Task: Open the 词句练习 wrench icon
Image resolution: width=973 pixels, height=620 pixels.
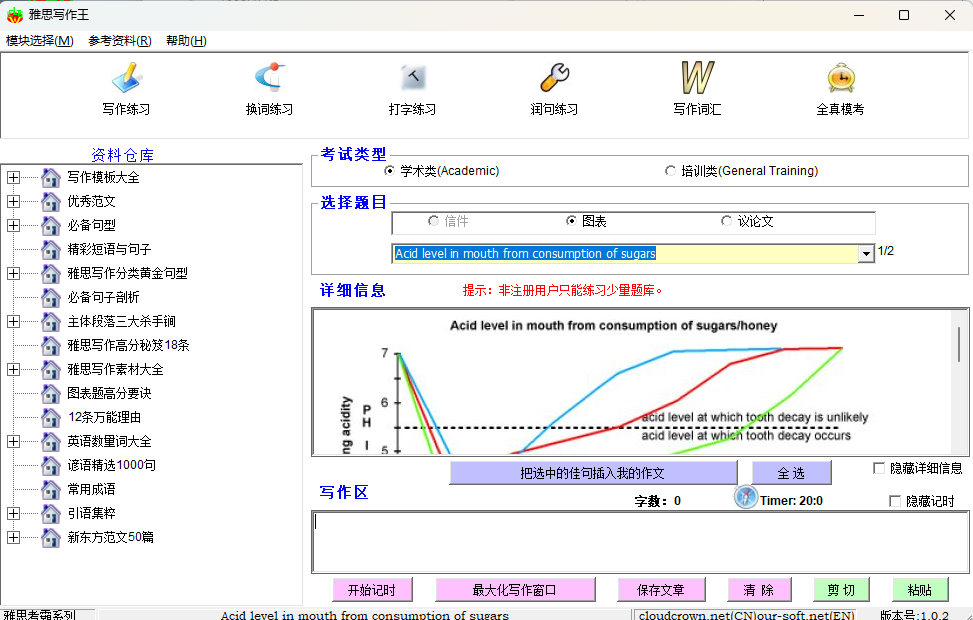Action: tap(554, 79)
